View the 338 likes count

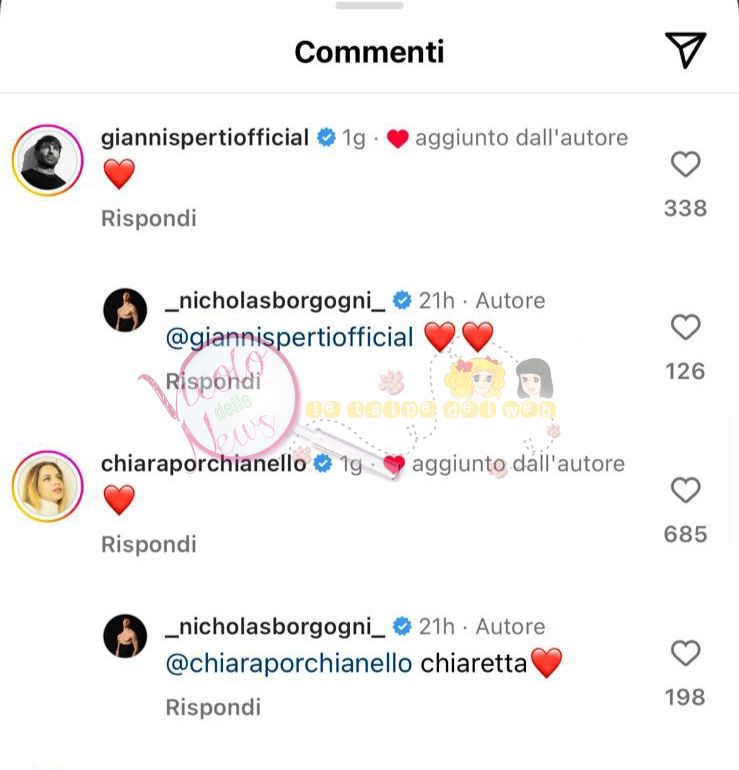tap(685, 208)
